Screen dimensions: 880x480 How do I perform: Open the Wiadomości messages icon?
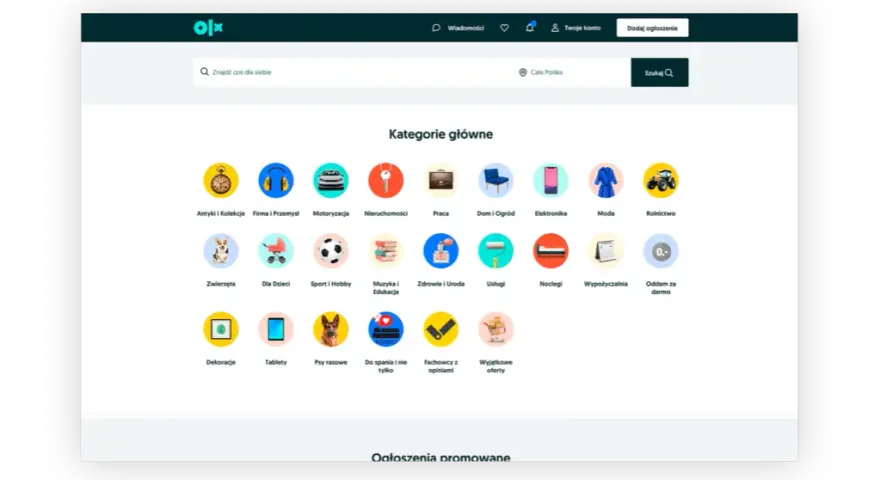coord(436,28)
